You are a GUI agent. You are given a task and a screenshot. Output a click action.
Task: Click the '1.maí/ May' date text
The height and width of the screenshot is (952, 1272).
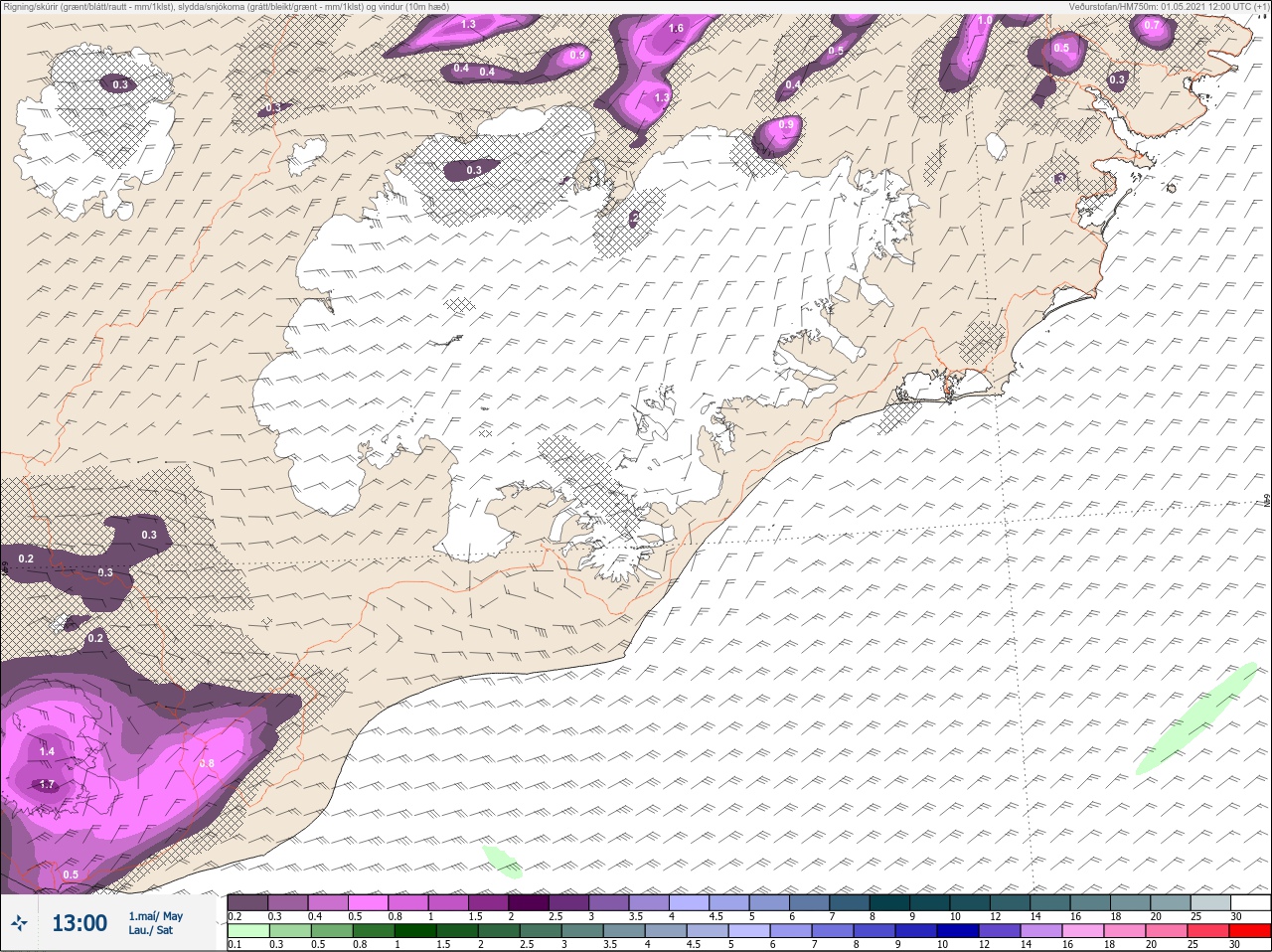coord(155,916)
